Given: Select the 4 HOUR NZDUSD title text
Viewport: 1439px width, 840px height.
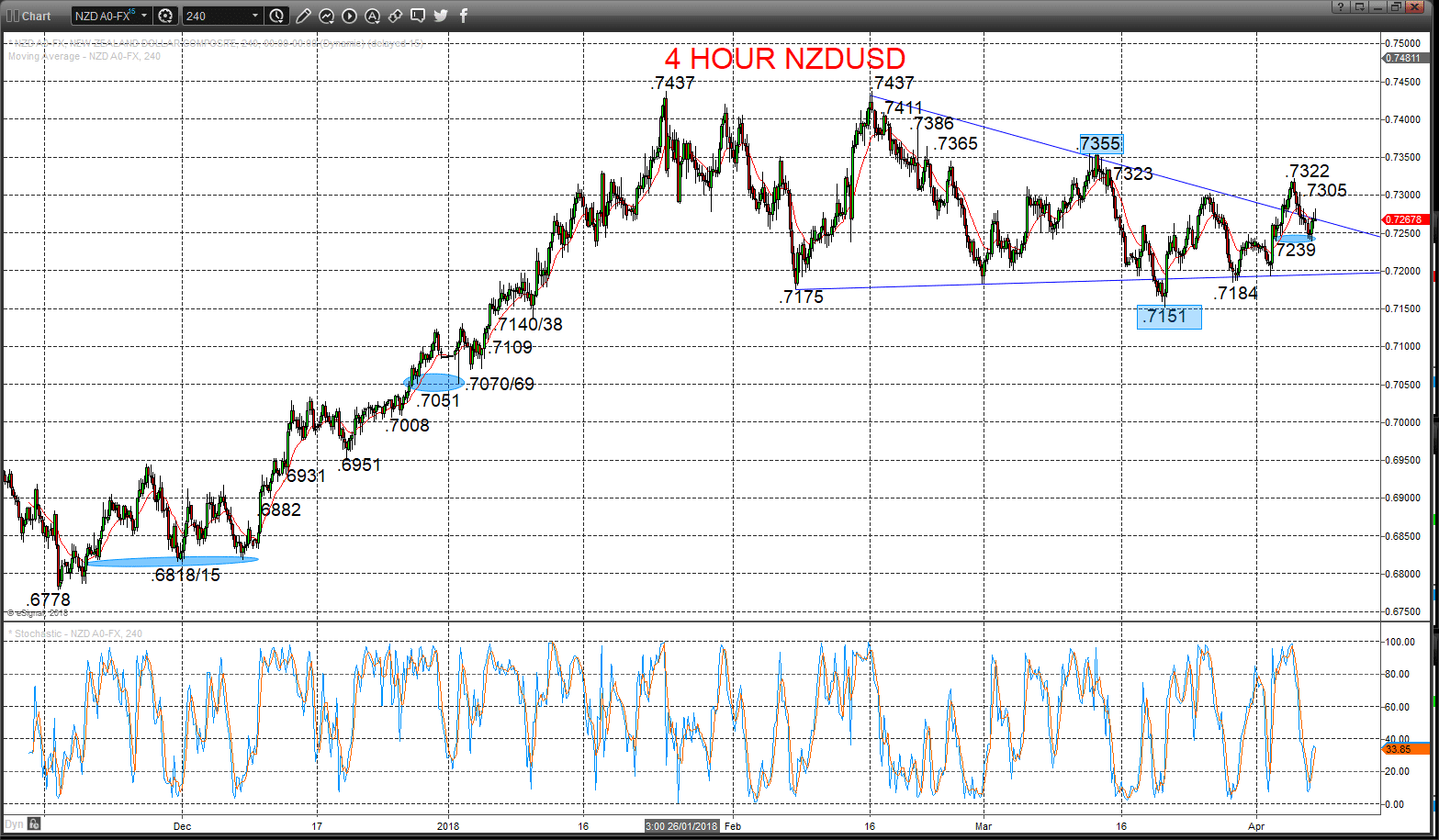Looking at the screenshot, I should pyautogui.click(x=785, y=59).
